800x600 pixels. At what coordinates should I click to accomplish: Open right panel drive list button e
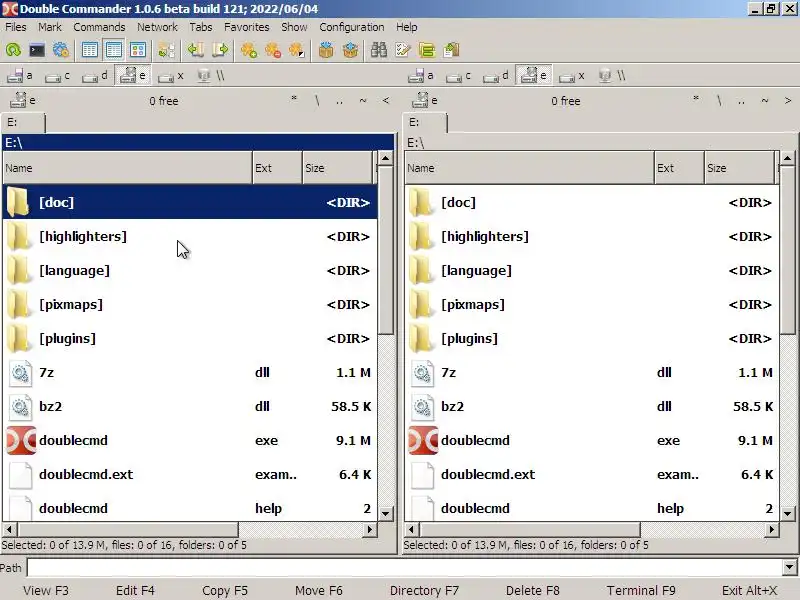coord(424,100)
